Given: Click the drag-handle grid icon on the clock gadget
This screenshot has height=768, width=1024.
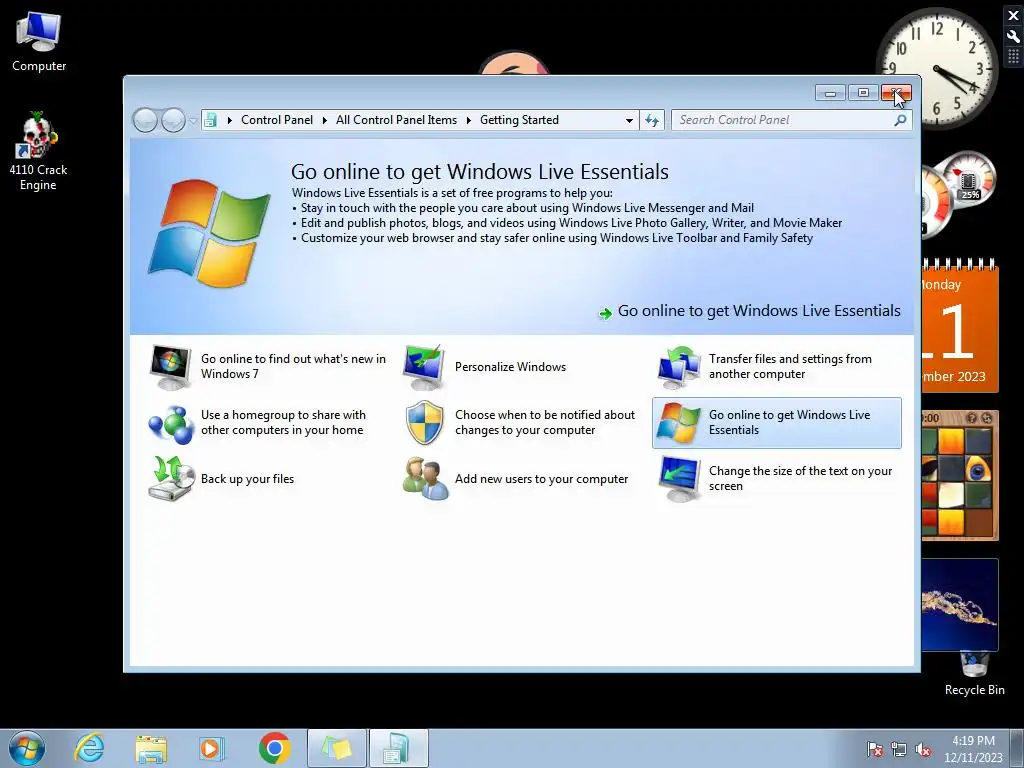Looking at the screenshot, I should (x=1014, y=56).
